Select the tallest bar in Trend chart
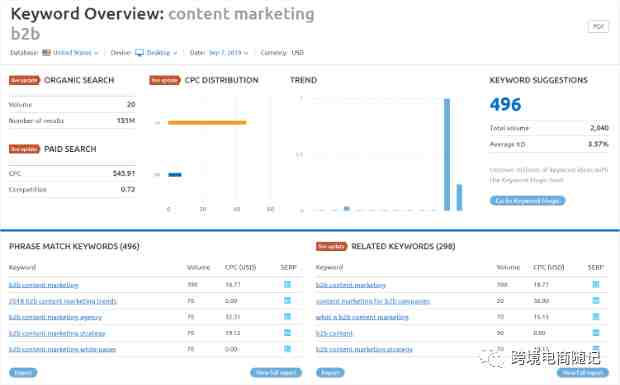Image resolution: width=620 pixels, height=385 pixels. click(x=447, y=155)
